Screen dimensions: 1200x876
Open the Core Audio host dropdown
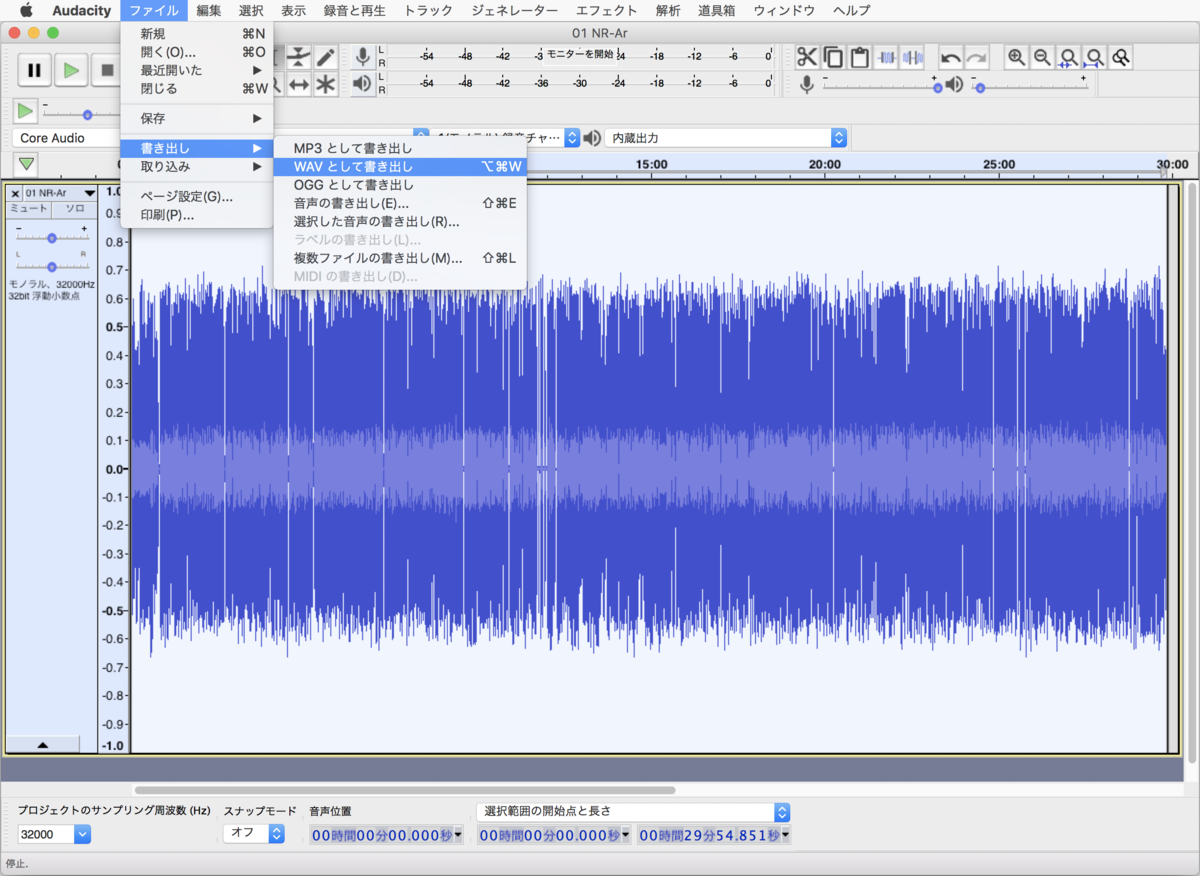coord(66,138)
